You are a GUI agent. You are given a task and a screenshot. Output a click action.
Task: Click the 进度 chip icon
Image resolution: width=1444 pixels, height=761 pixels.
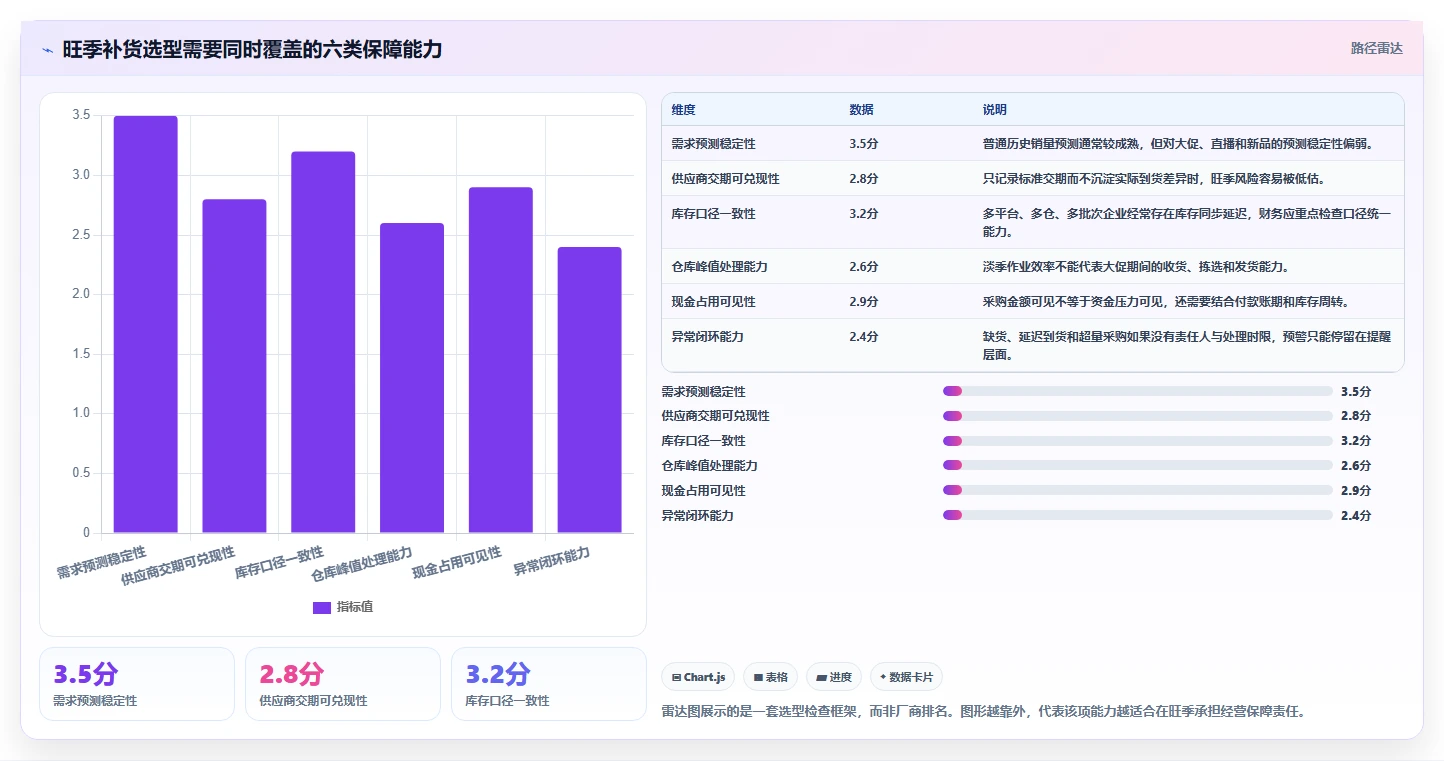tap(821, 677)
